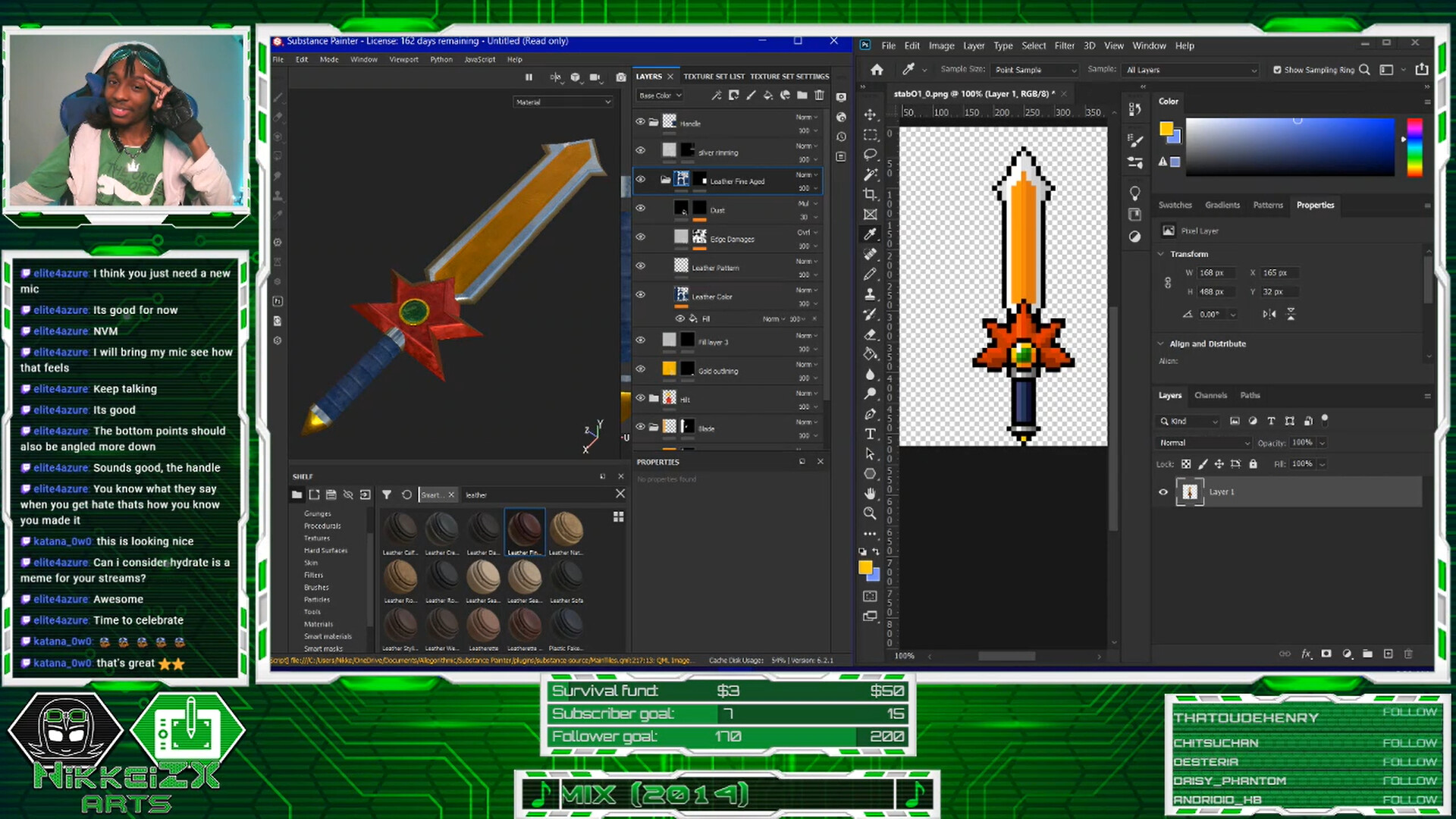Viewport: 1456px width, 819px height.
Task: Add a folder in Substance Painter Layers panel
Action: 802,95
